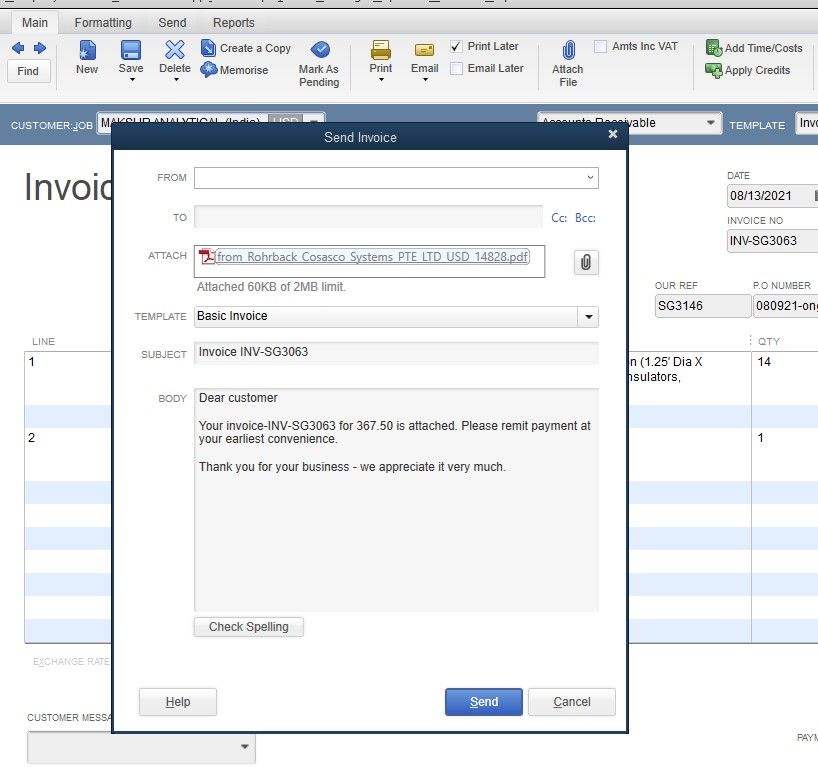Click paperclip attach button in Send Invoice dialog
Screen dimensions: 818x767
(586, 262)
